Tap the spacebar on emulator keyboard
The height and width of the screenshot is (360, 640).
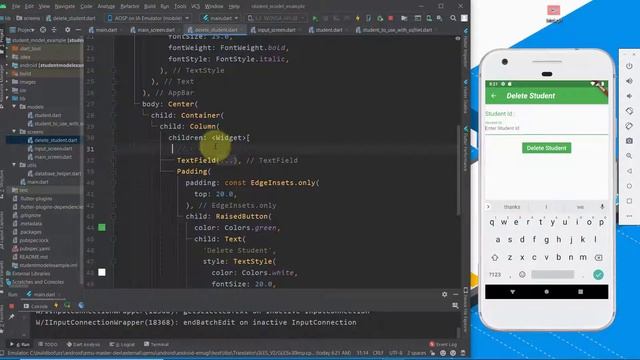[553, 275]
